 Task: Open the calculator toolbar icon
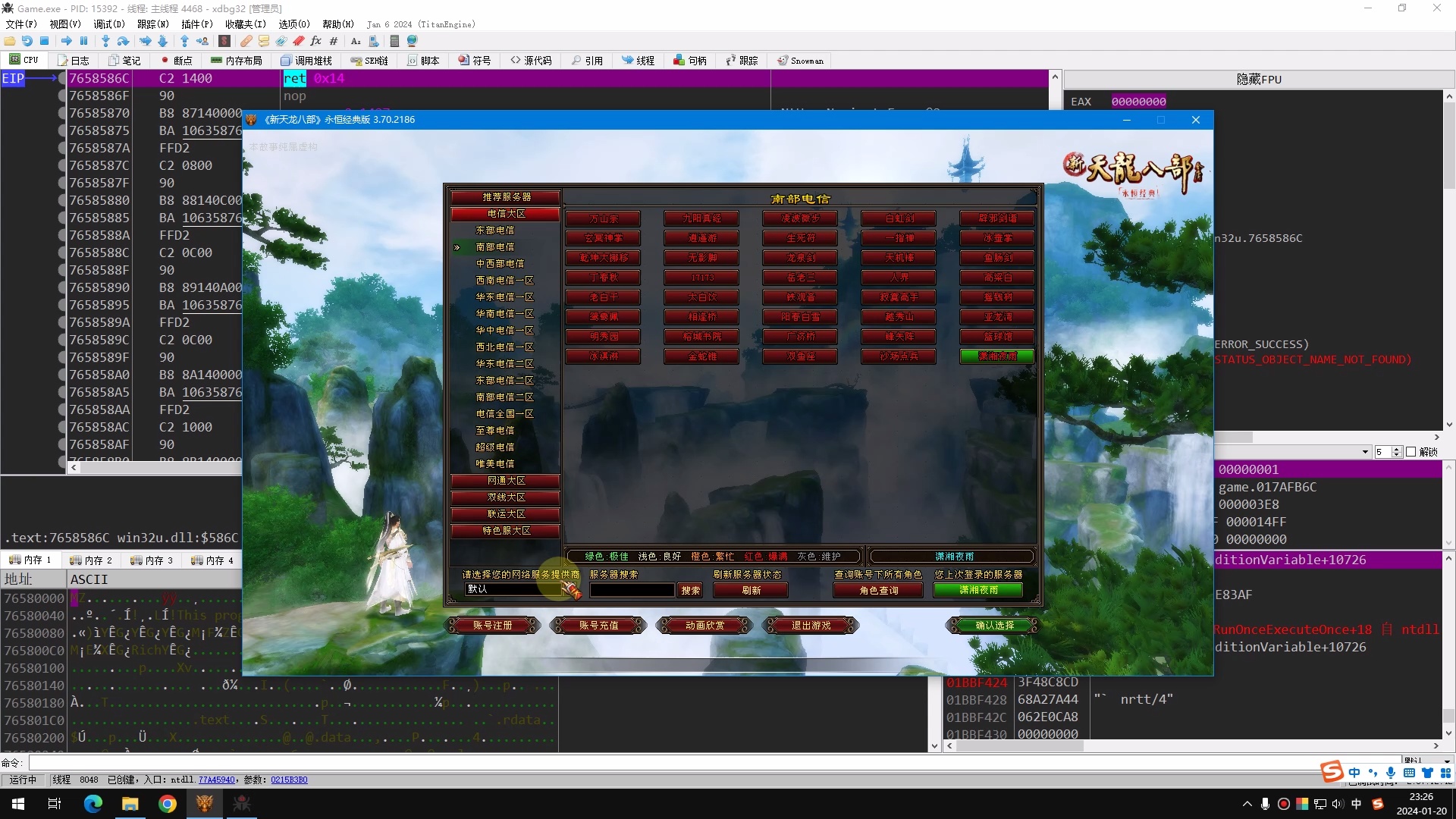coord(394,41)
